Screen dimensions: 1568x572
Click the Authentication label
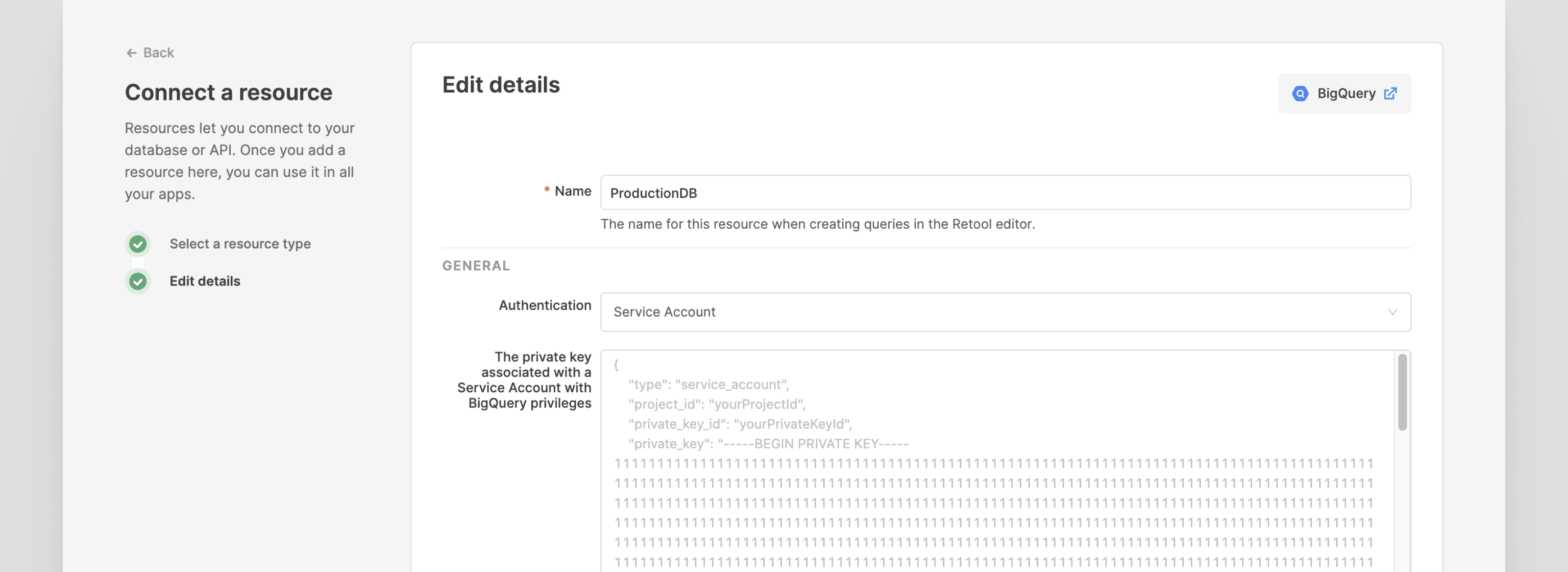click(544, 306)
